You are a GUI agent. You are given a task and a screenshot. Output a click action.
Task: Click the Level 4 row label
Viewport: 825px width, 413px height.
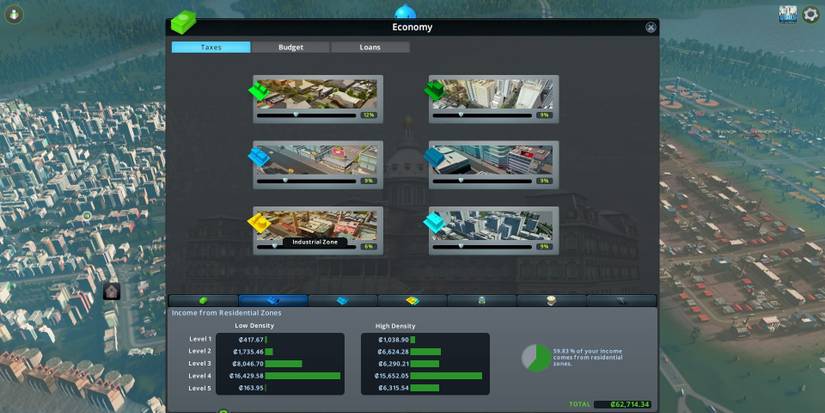click(x=200, y=376)
